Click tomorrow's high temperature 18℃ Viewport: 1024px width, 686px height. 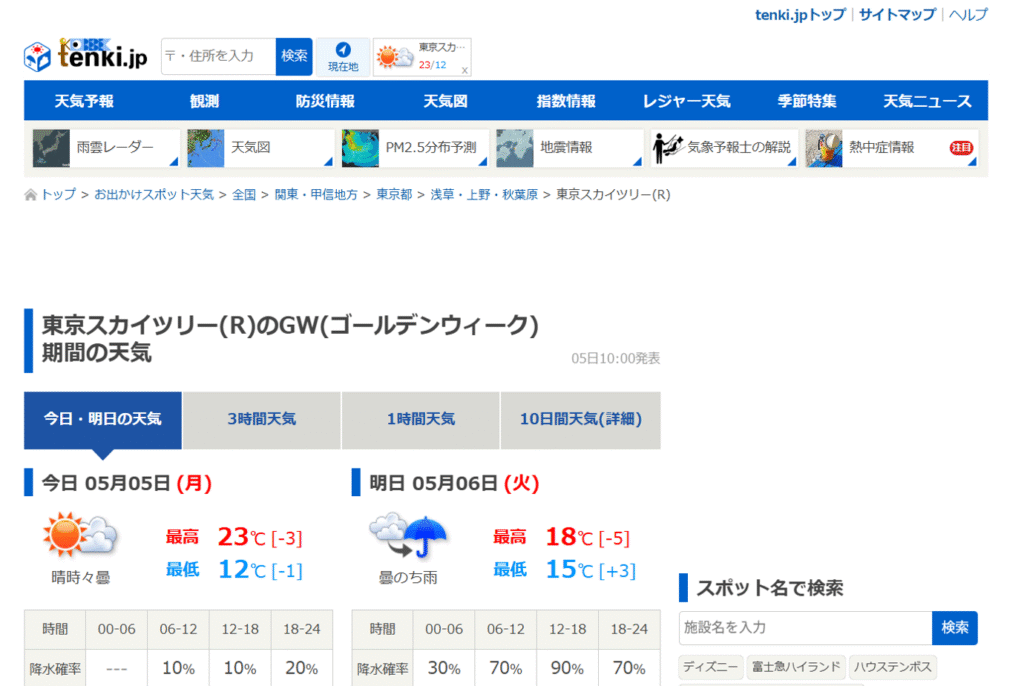(569, 537)
